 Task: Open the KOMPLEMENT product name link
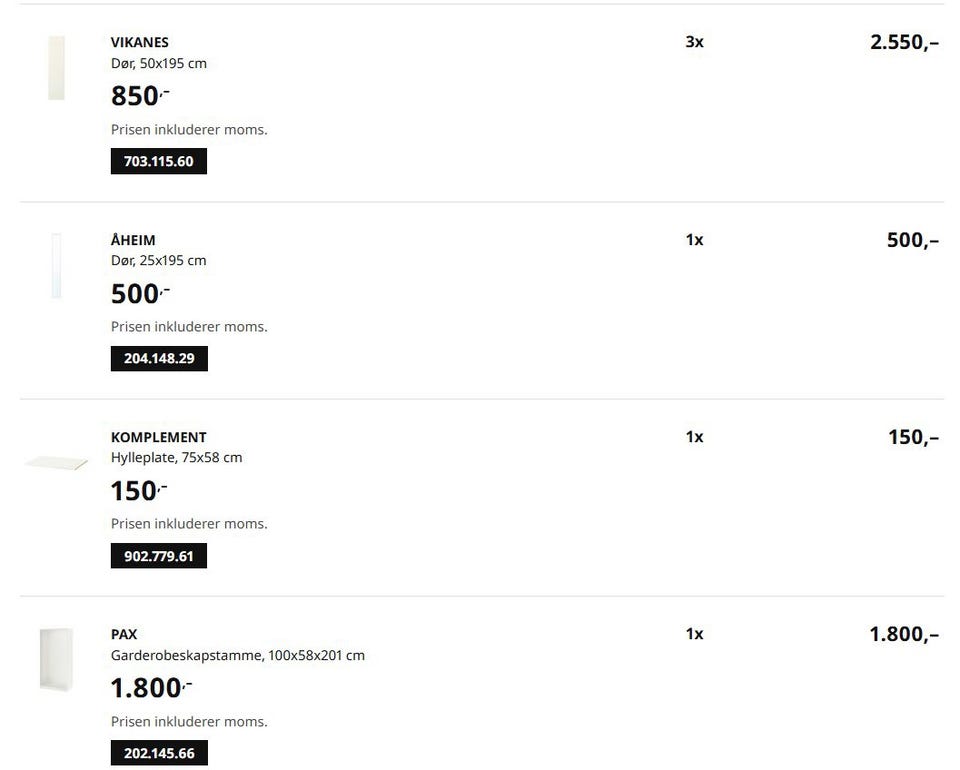click(158, 437)
